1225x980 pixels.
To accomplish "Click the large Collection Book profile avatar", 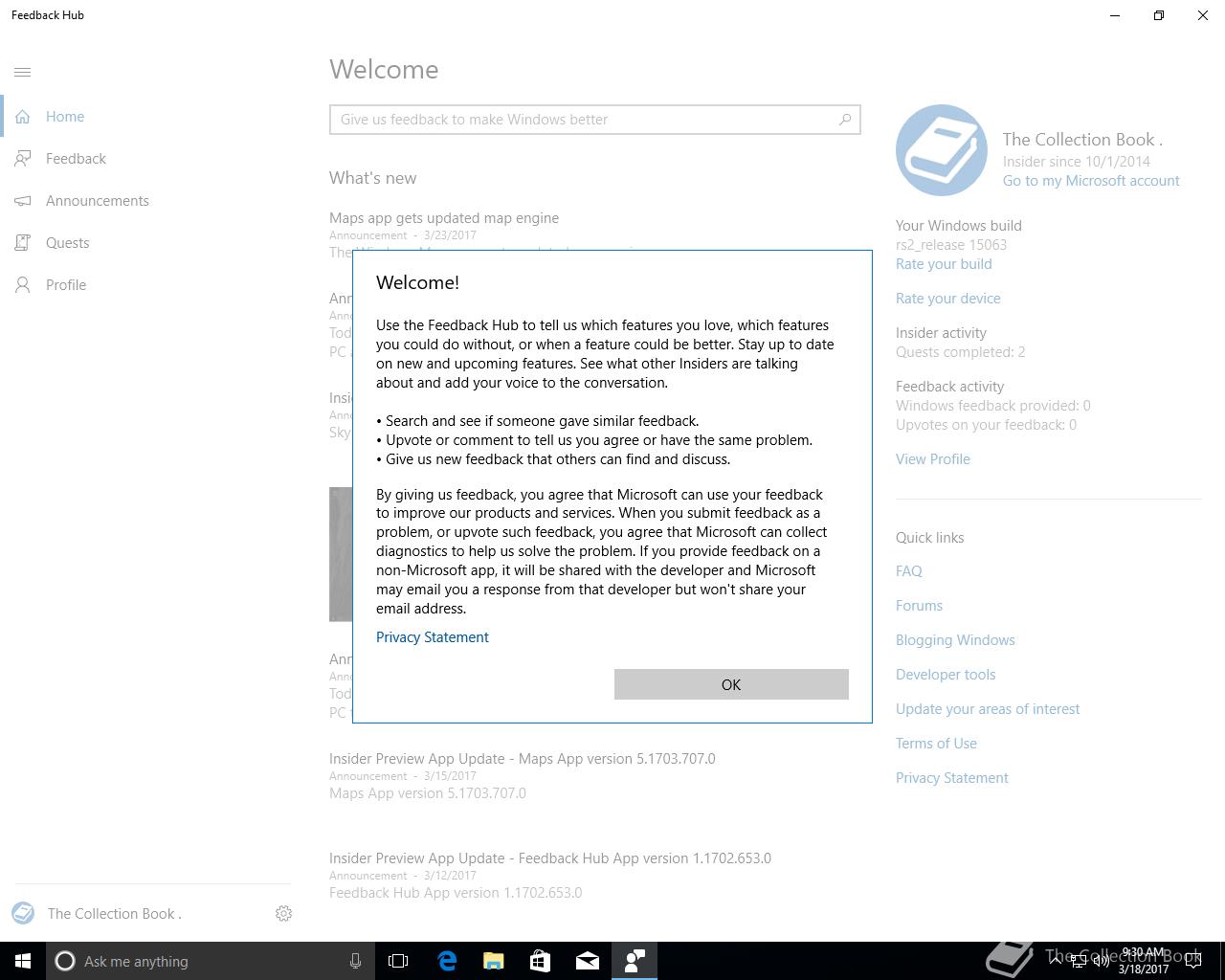I will click(x=942, y=150).
